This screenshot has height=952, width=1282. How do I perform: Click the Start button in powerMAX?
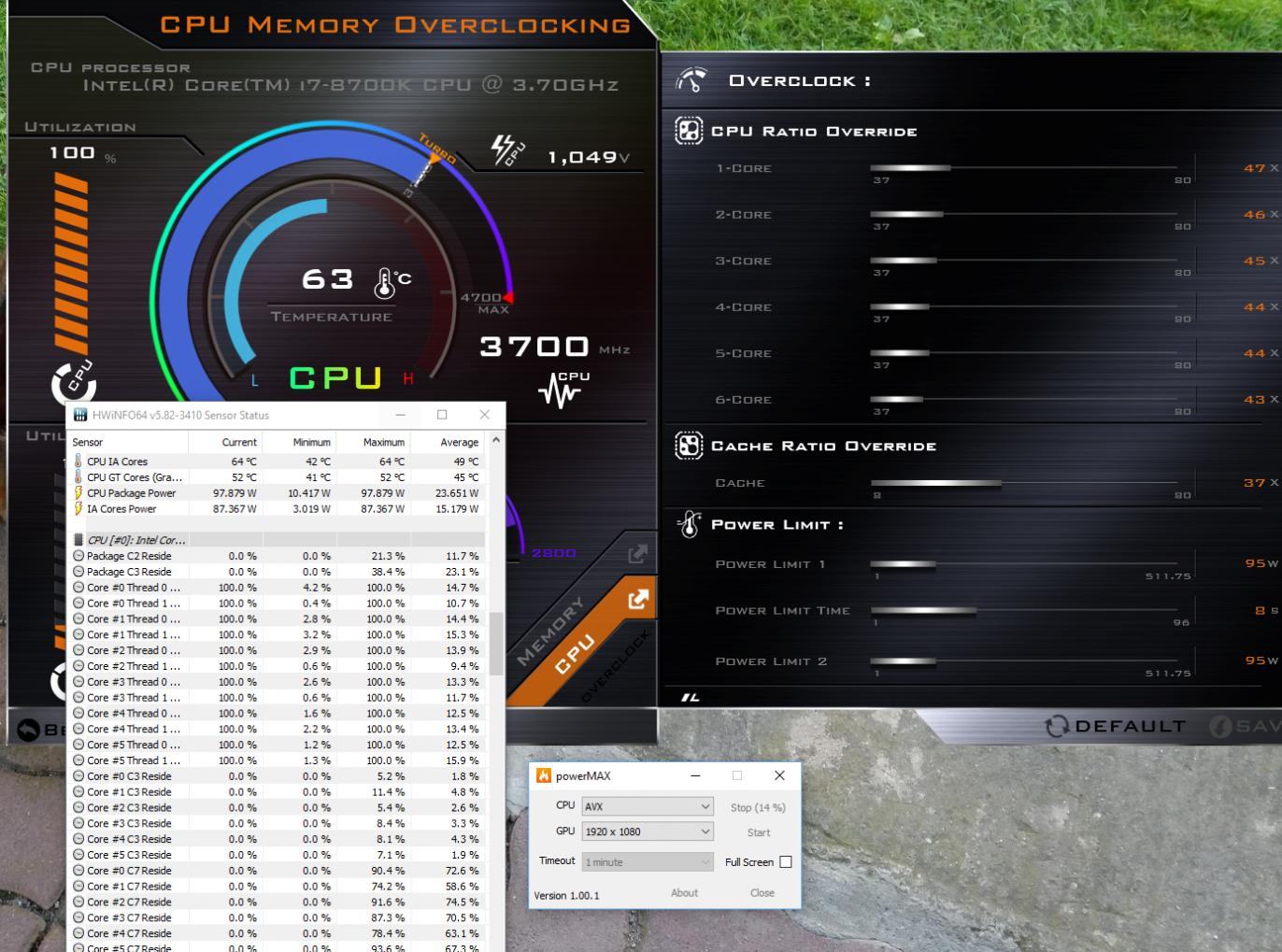(758, 832)
